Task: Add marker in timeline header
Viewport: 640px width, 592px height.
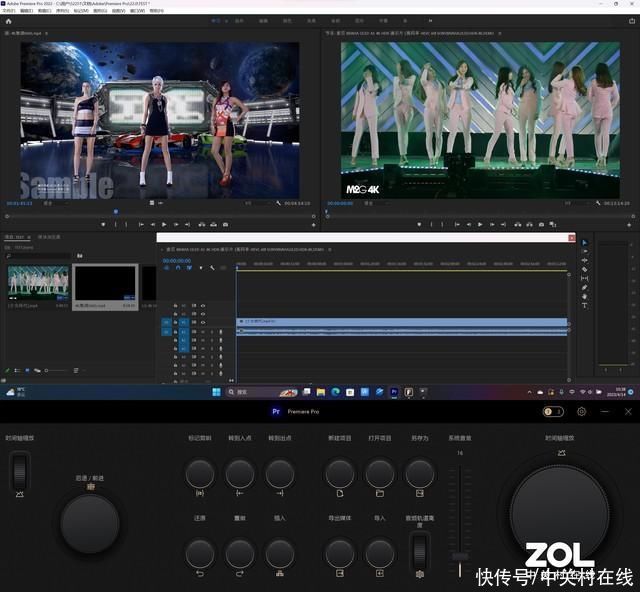Action: [x=201, y=268]
